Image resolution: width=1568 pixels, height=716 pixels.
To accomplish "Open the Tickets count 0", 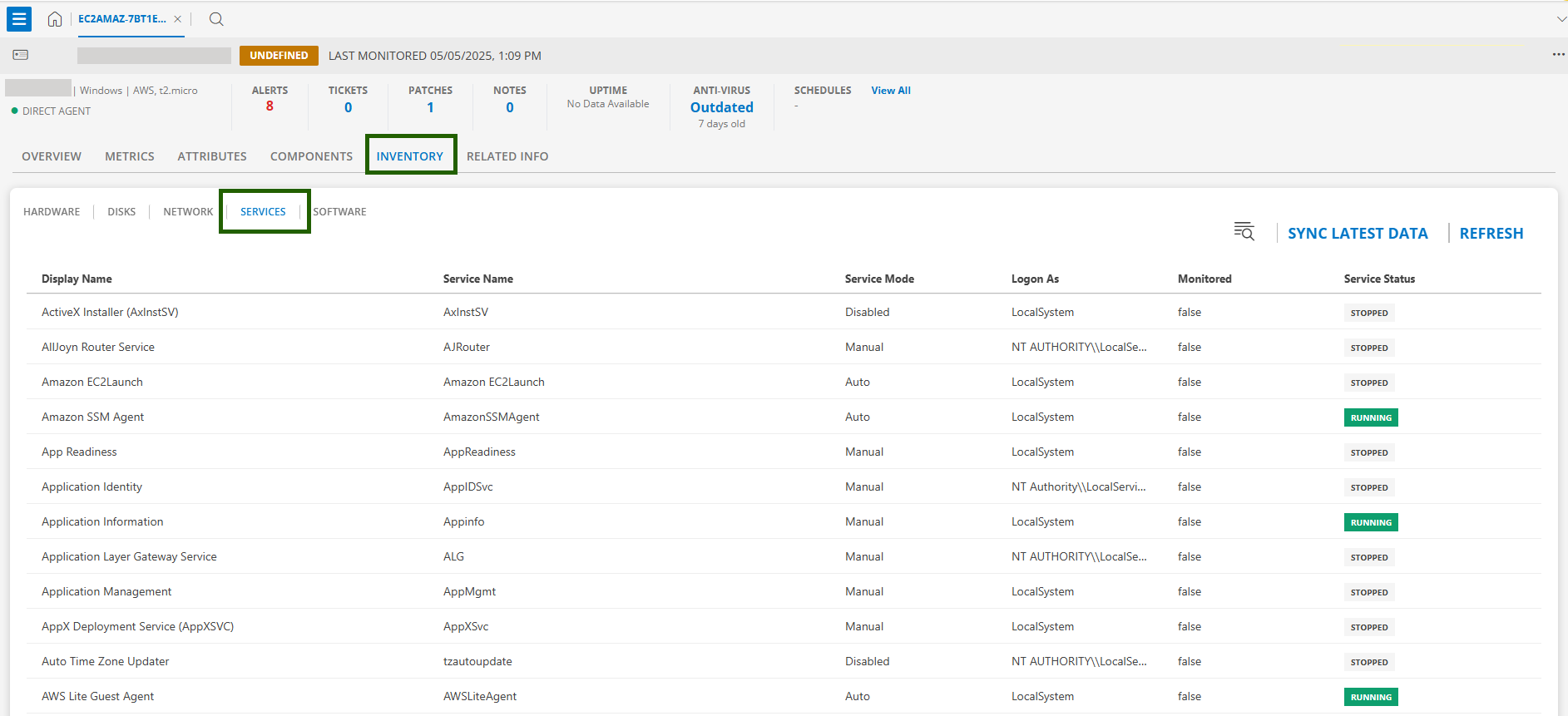I will (x=348, y=107).
